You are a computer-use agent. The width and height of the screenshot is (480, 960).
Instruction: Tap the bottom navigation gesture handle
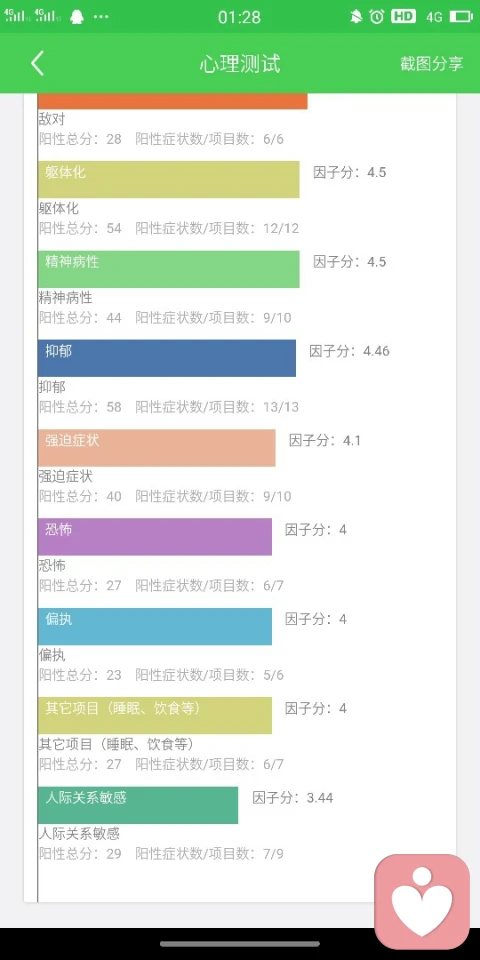point(240,944)
